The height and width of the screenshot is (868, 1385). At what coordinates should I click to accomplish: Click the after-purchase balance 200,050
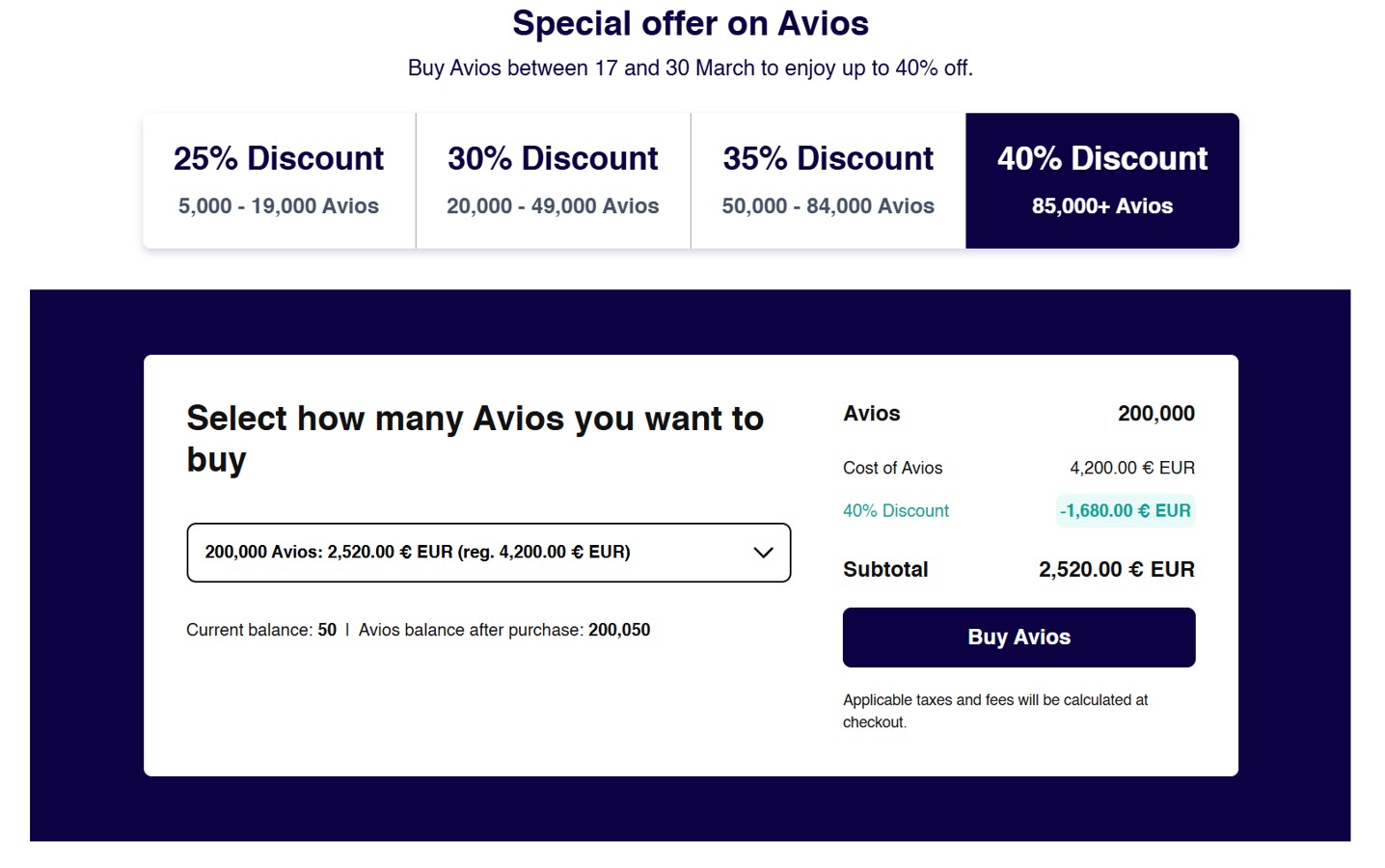coord(619,630)
